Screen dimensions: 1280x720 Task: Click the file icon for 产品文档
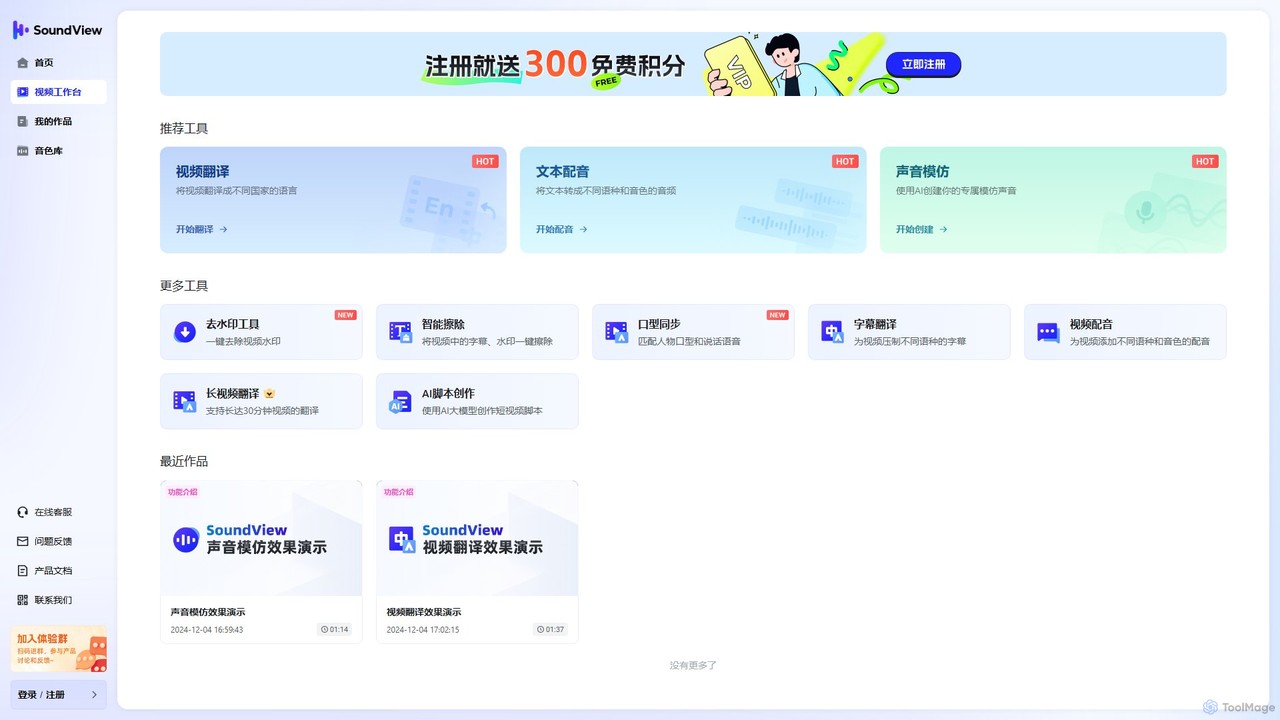23,570
